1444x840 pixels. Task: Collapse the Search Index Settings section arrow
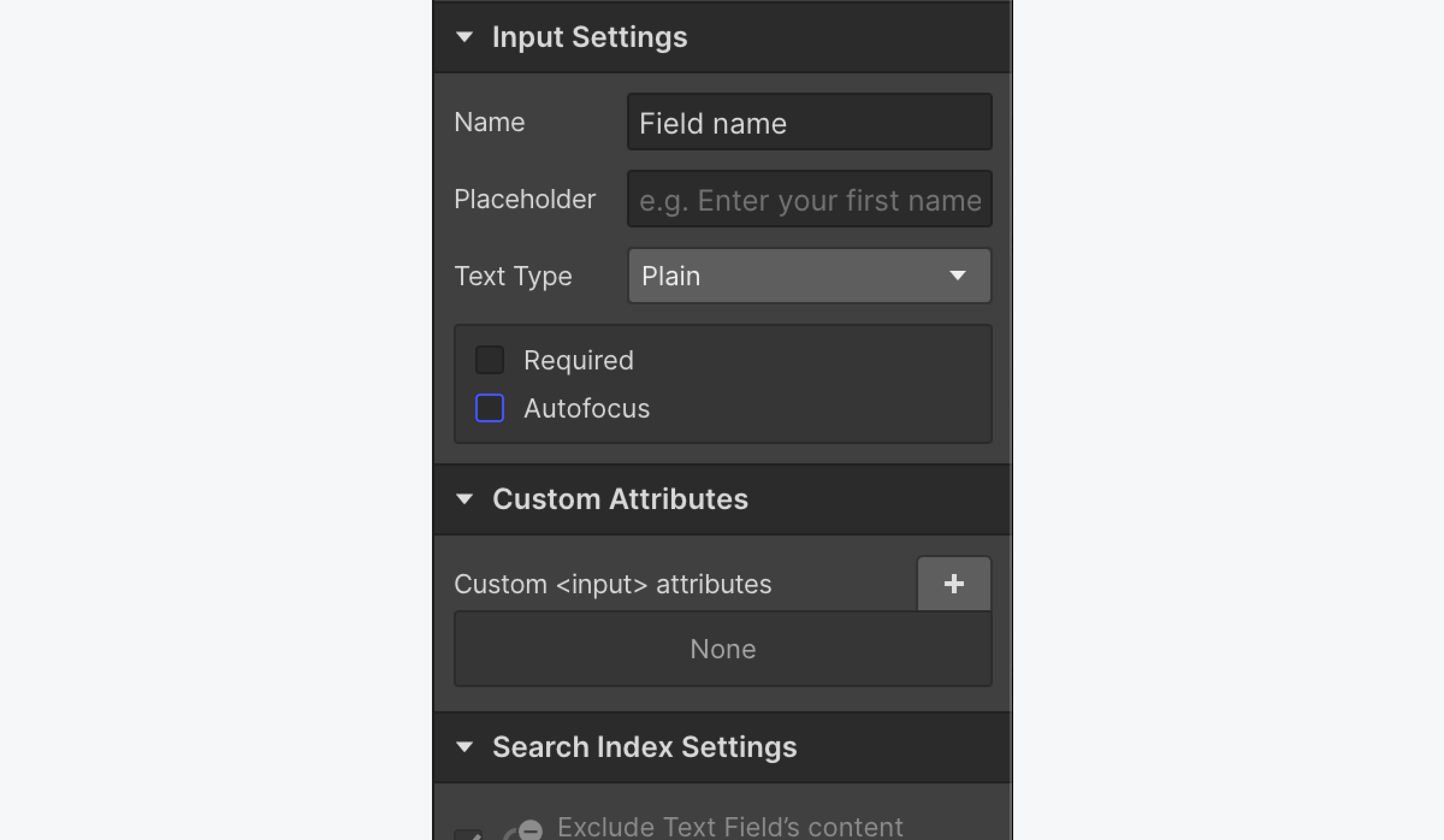click(x=464, y=747)
